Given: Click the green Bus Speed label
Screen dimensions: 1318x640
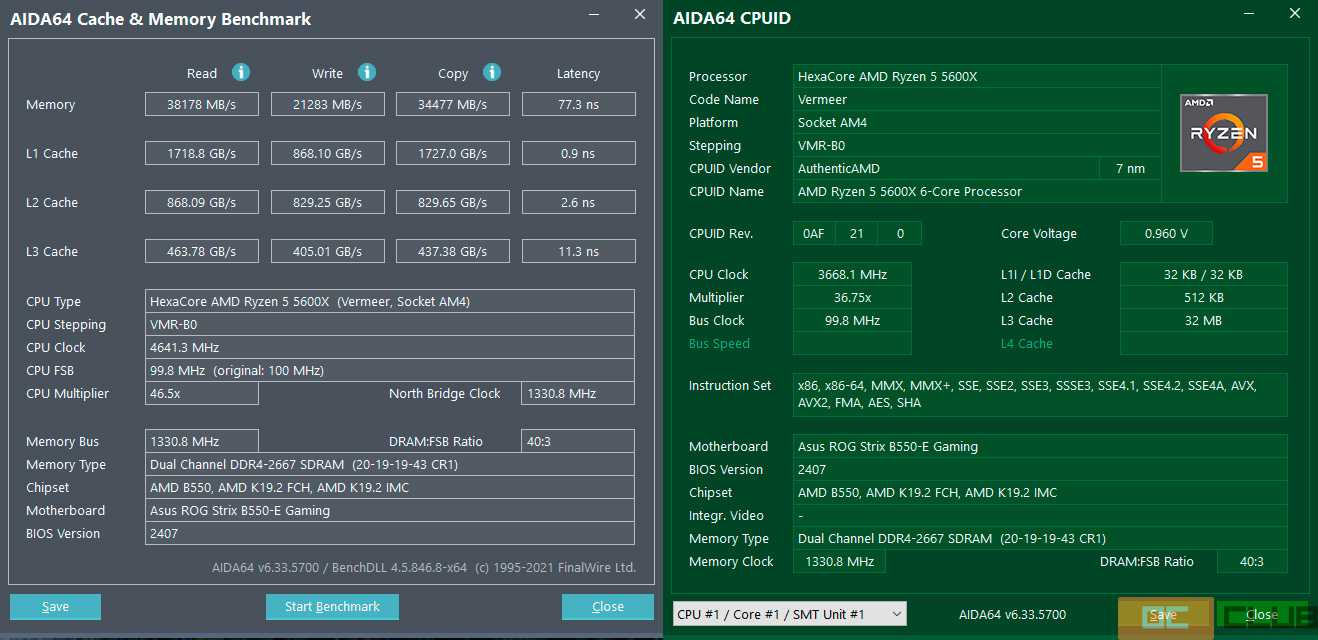Looking at the screenshot, I should click(719, 344).
